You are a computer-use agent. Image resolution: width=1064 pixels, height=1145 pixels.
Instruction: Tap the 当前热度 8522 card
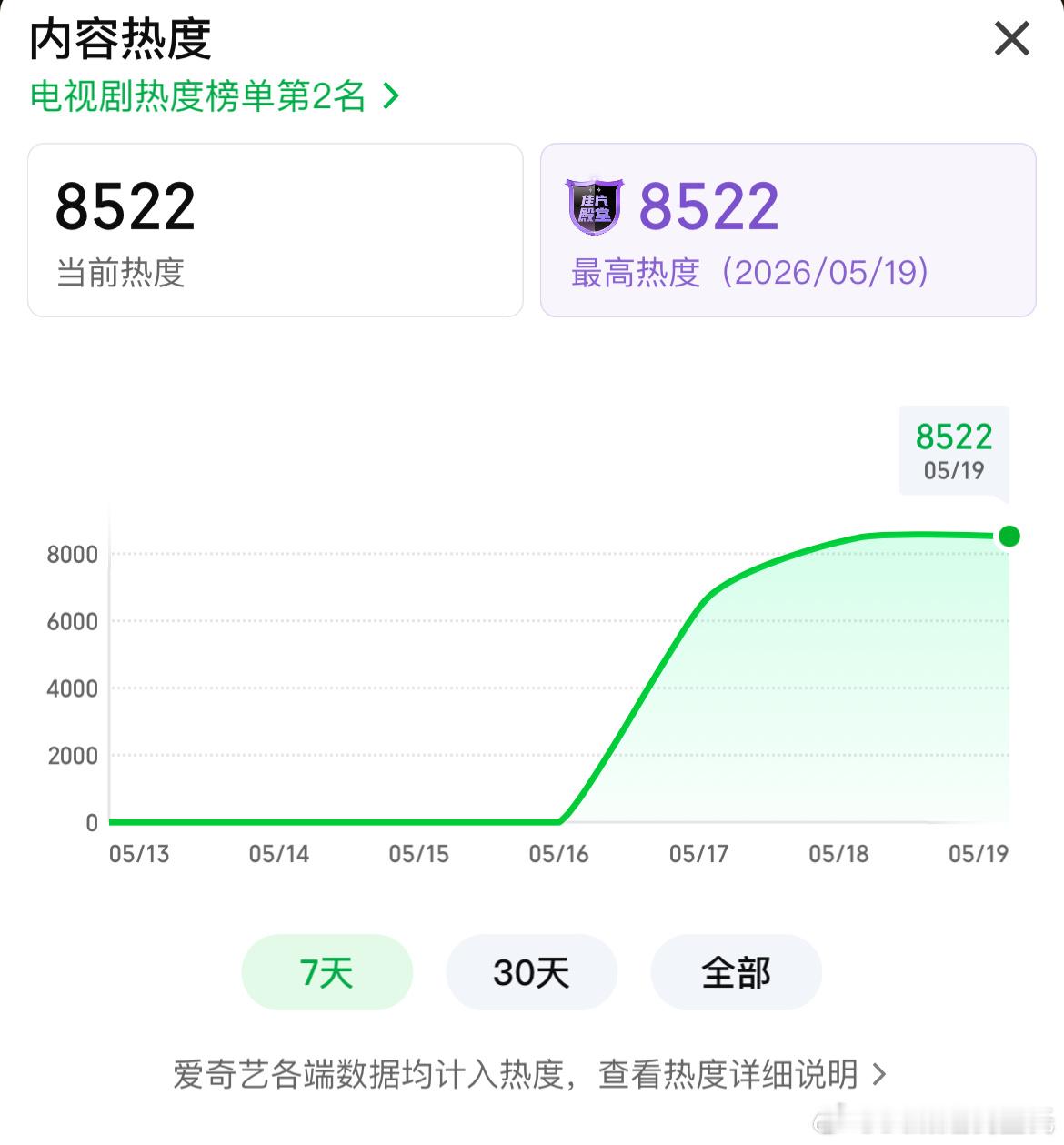[276, 230]
